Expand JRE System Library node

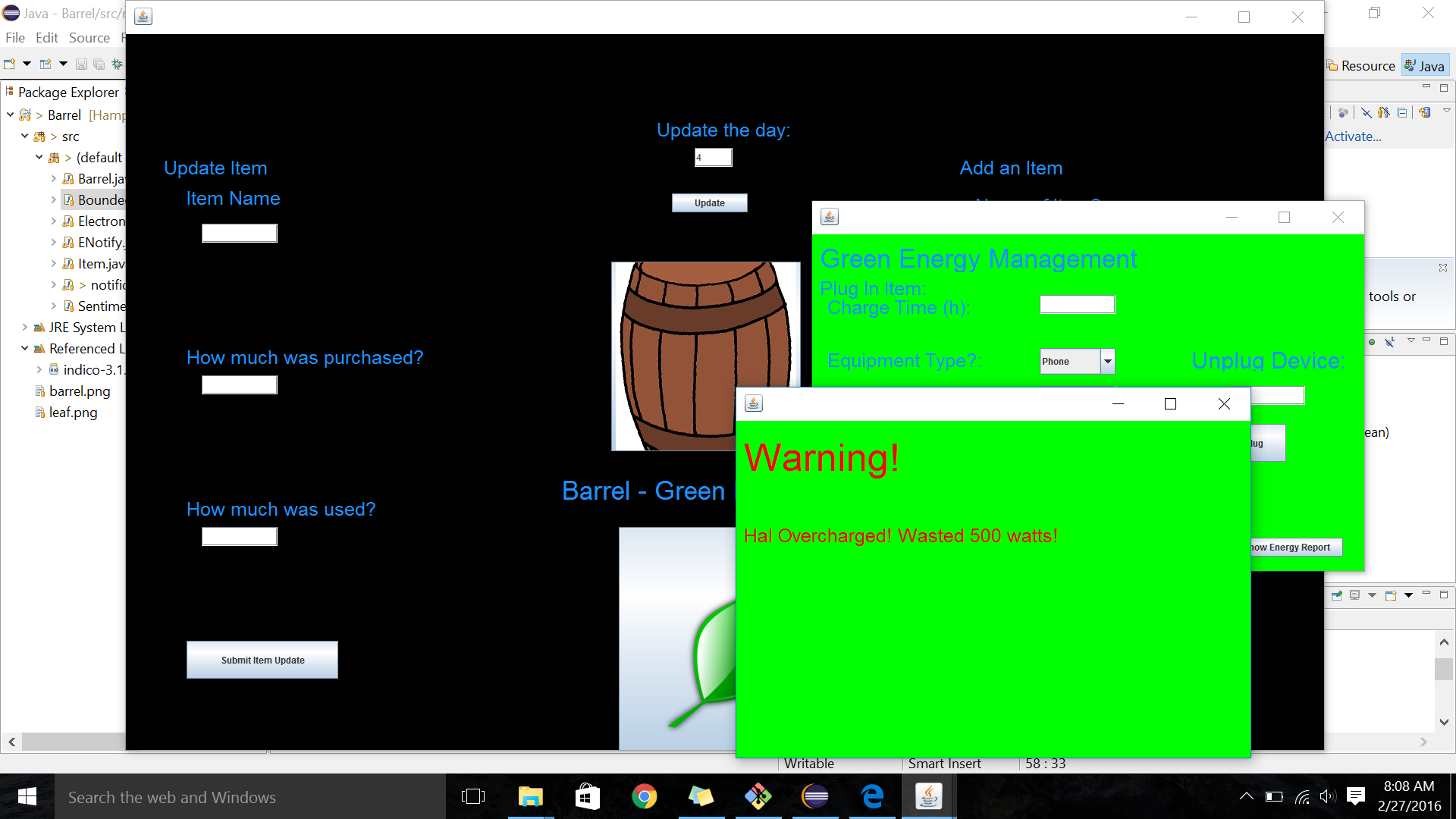click(25, 328)
